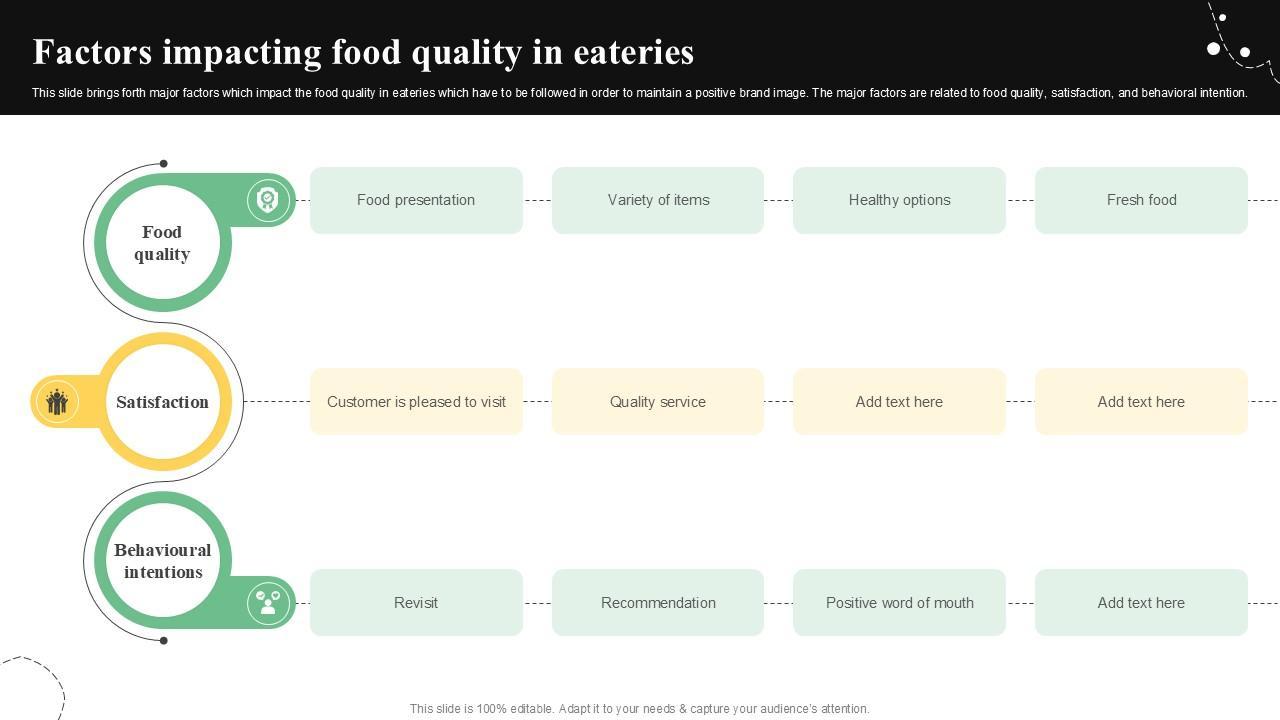Click the Food presentation box
The image size is (1280, 720).
point(416,200)
